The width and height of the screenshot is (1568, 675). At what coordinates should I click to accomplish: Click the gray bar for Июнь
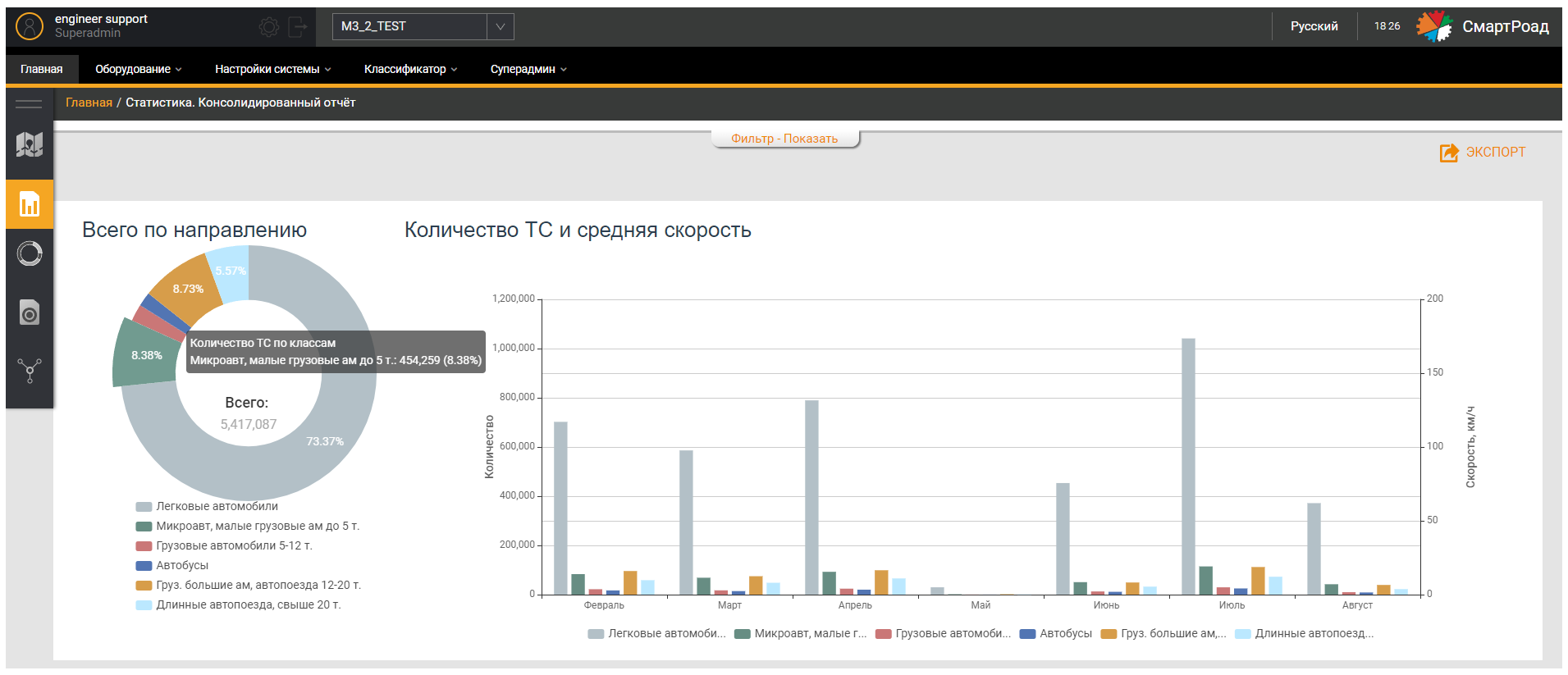tap(1063, 539)
